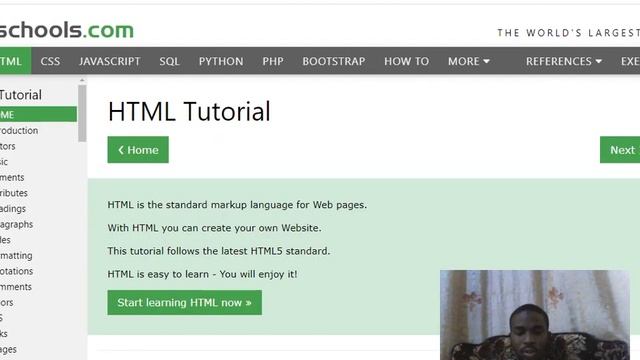Select PHP in the top navbar
Image resolution: width=640 pixels, height=360 pixels.
click(273, 61)
